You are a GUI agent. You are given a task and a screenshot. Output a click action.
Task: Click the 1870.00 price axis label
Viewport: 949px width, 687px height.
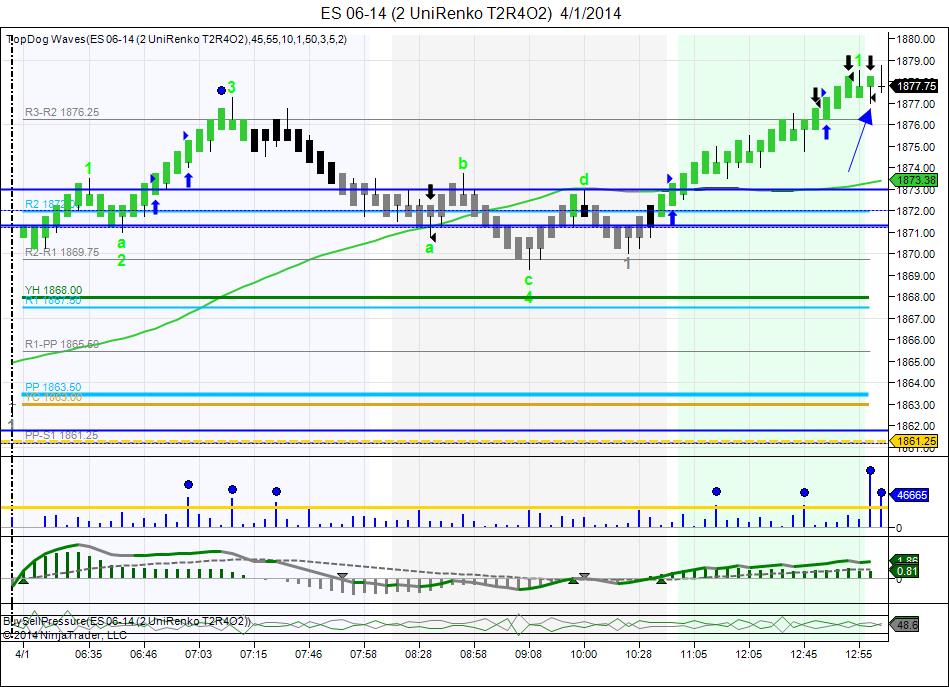(915, 254)
